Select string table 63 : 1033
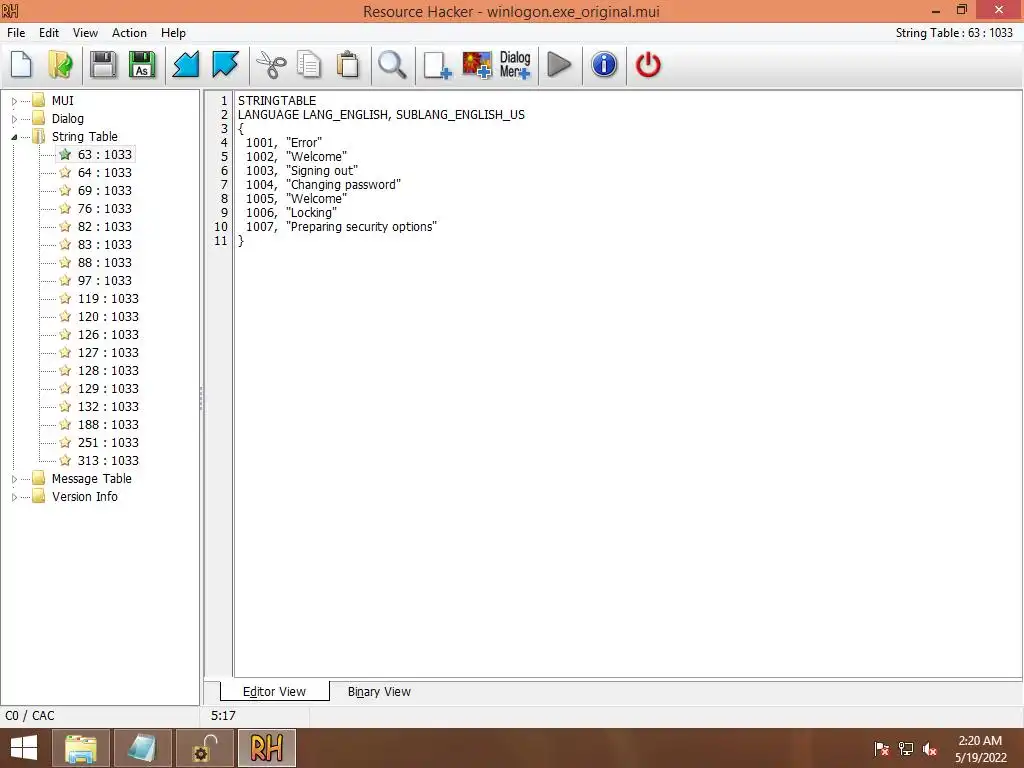Screen dimensions: 1024x768 click(x=104, y=155)
